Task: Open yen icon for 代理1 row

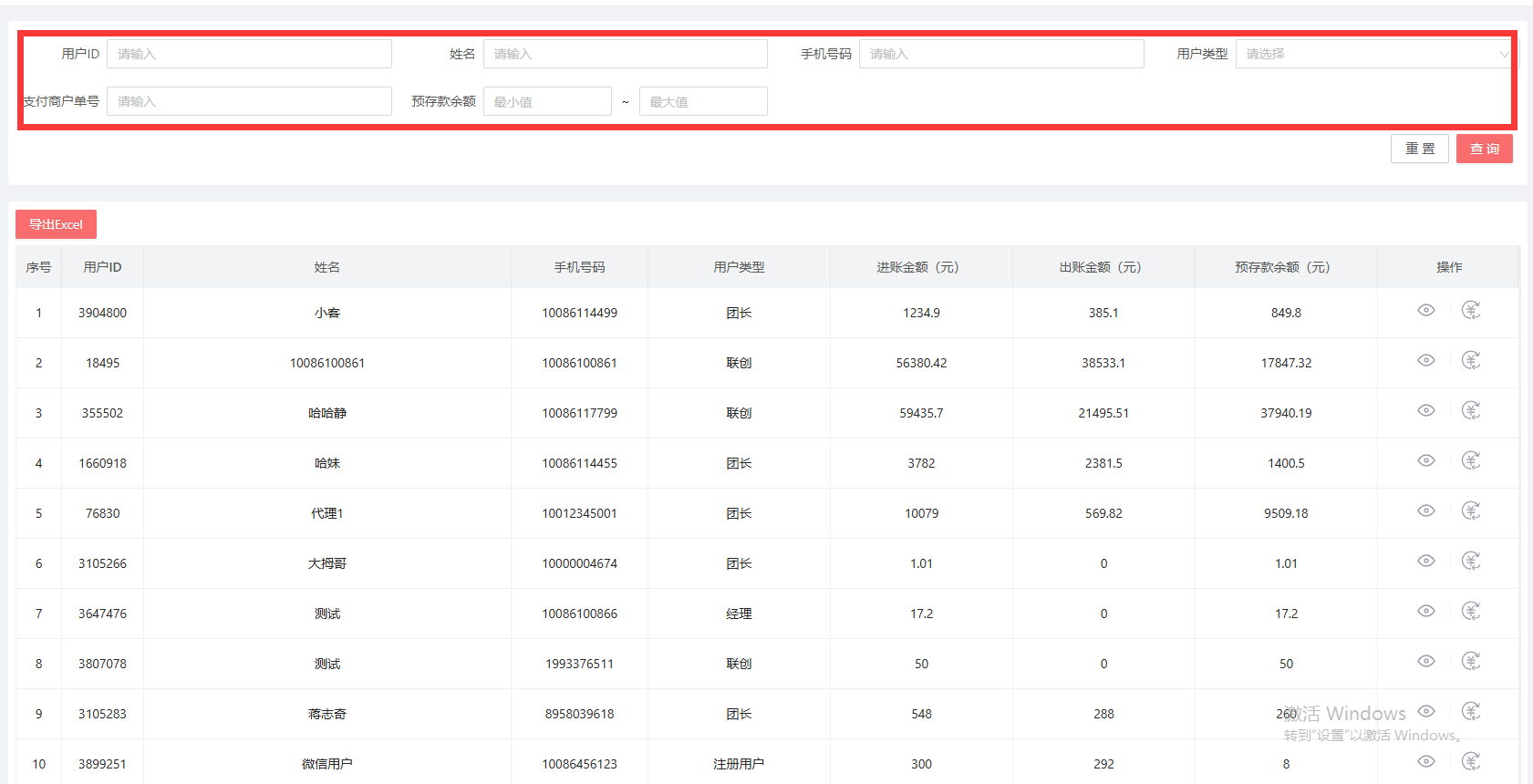Action: point(1471,511)
